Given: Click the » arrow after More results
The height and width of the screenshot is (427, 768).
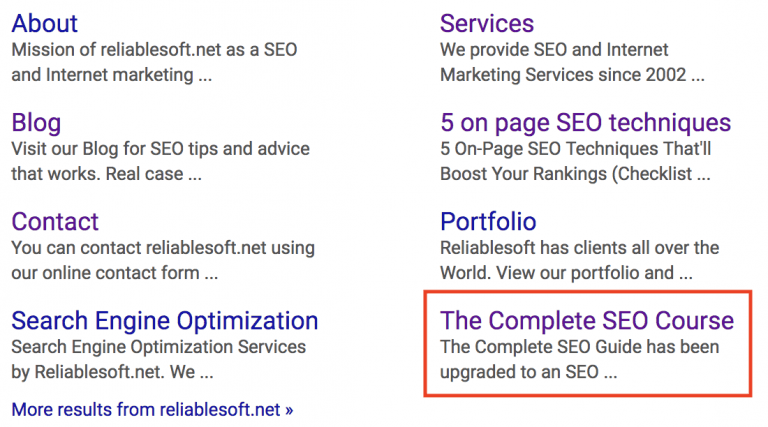Looking at the screenshot, I should pos(289,409).
